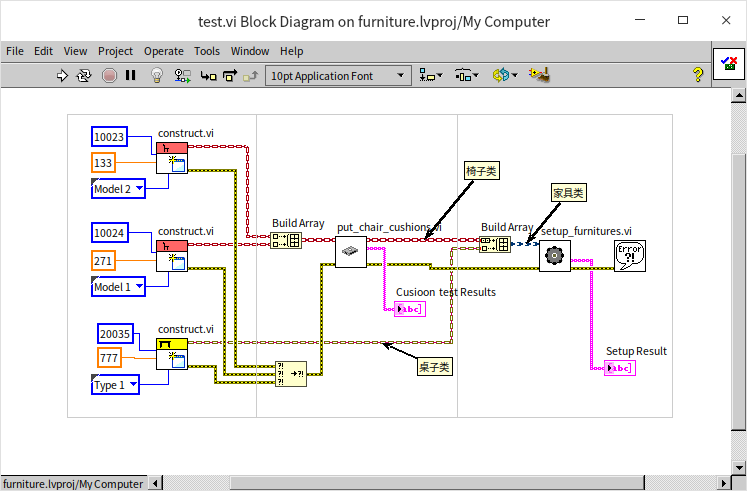Screen dimensions: 747x491
Task: Click the 家具类 comment label
Action: (x=568, y=193)
